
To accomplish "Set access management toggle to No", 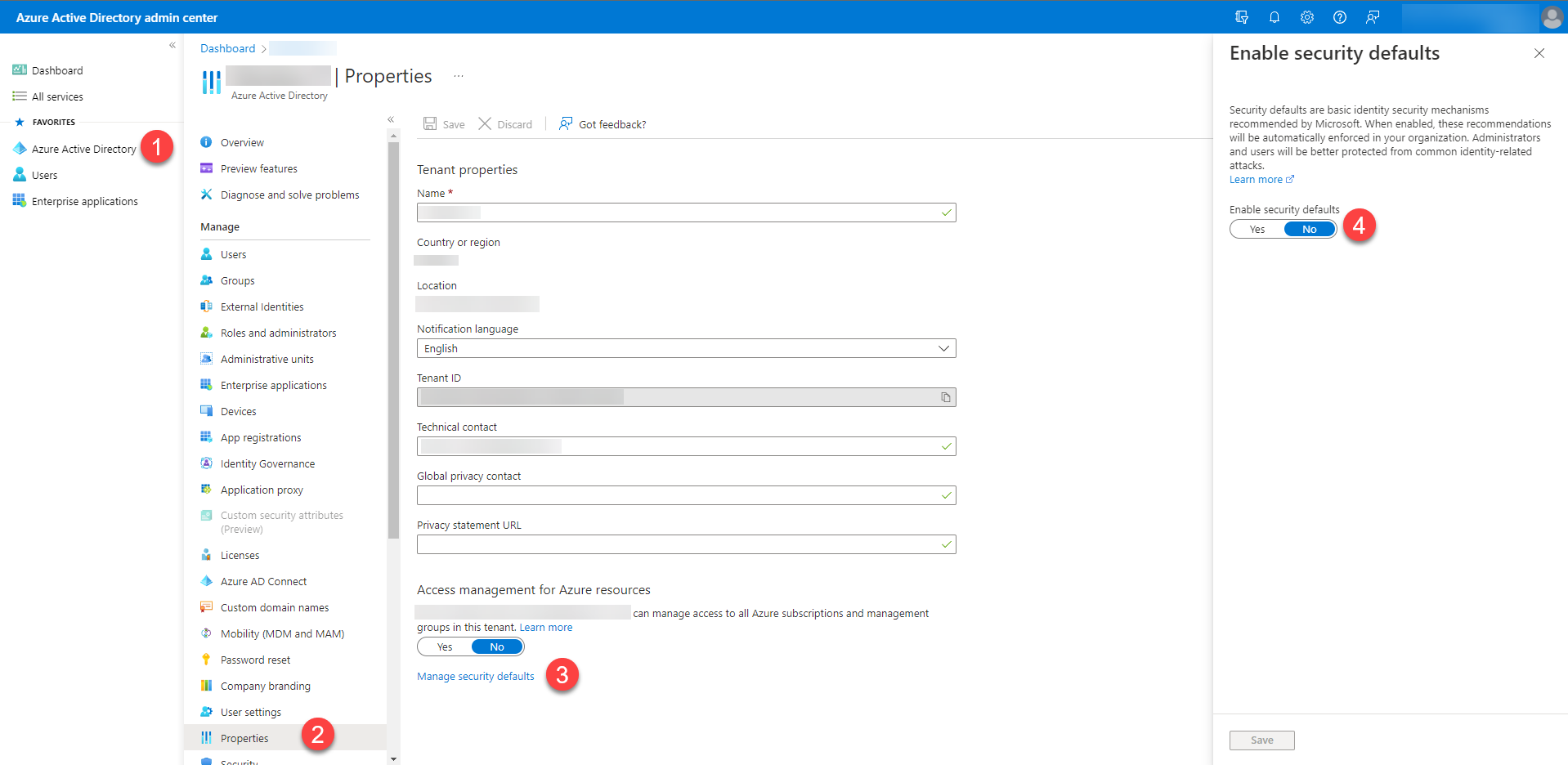I will coord(497,646).
